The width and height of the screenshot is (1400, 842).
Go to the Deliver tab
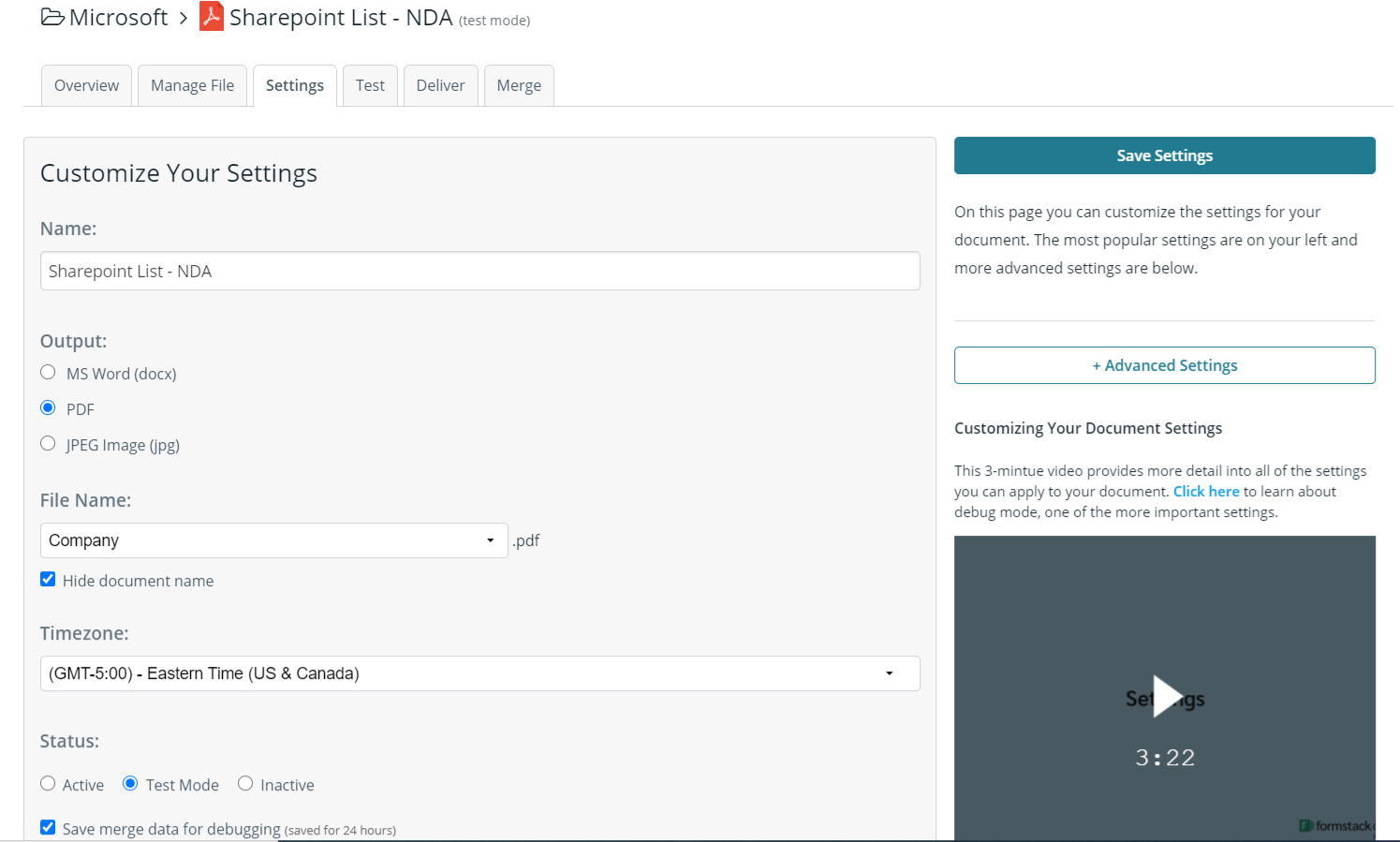coord(440,85)
